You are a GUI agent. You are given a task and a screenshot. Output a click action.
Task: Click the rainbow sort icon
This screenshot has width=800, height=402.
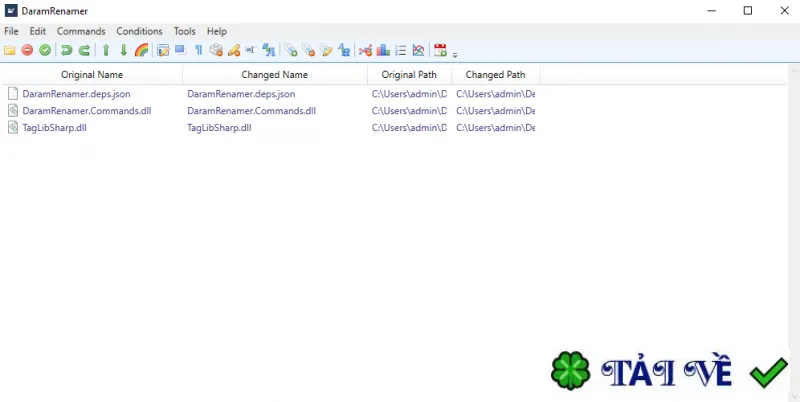point(141,50)
